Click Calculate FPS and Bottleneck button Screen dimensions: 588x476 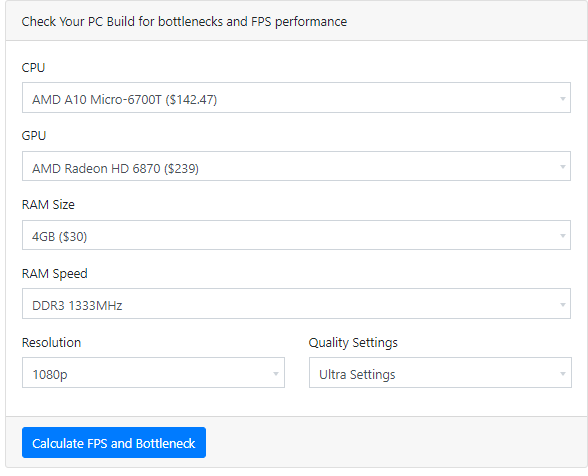point(114,443)
